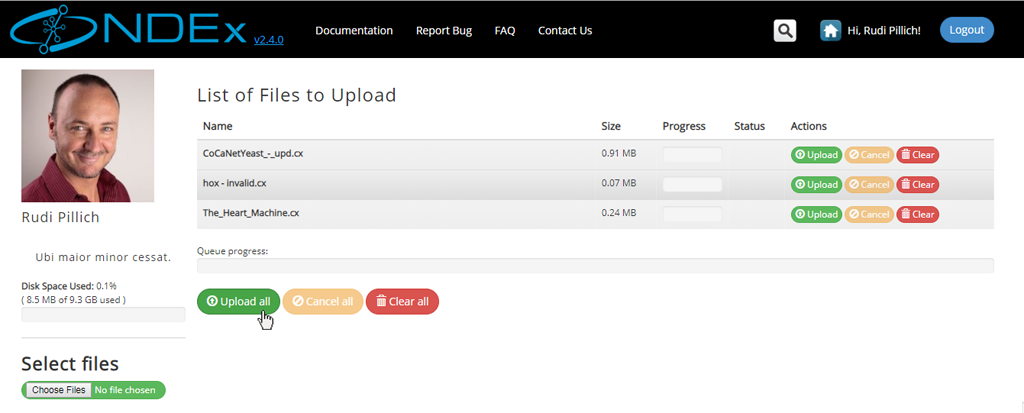Cancel The_Heart_Machine.cx upload
Screen dimensions: 1024x413
click(x=869, y=214)
